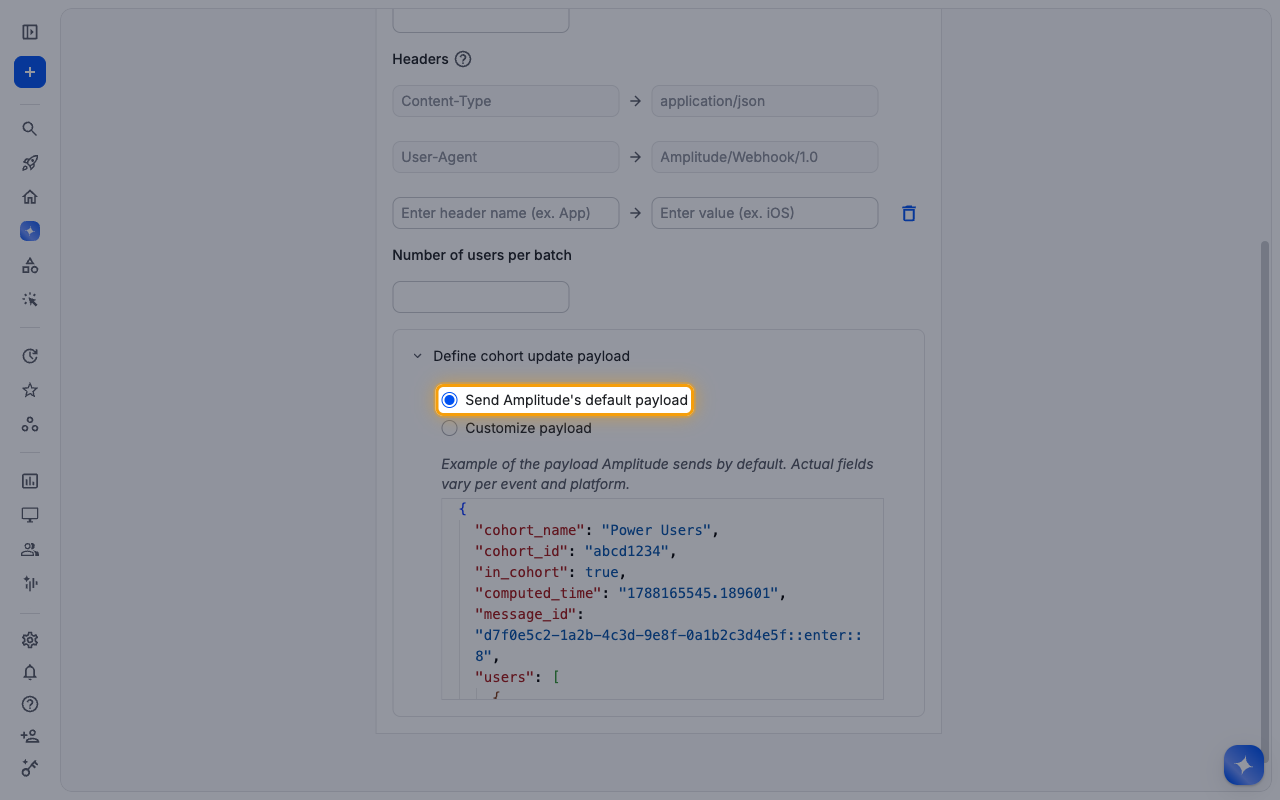Click the Content-Type header name field
1280x800 pixels.
click(x=506, y=101)
